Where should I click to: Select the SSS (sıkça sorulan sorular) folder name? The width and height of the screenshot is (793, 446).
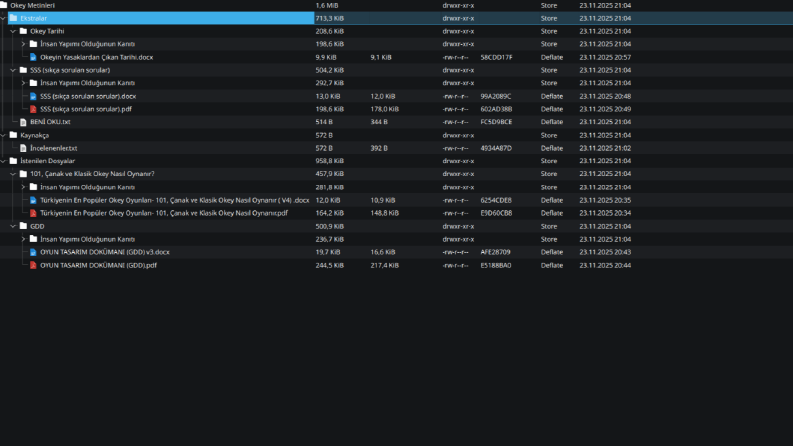tap(70, 70)
